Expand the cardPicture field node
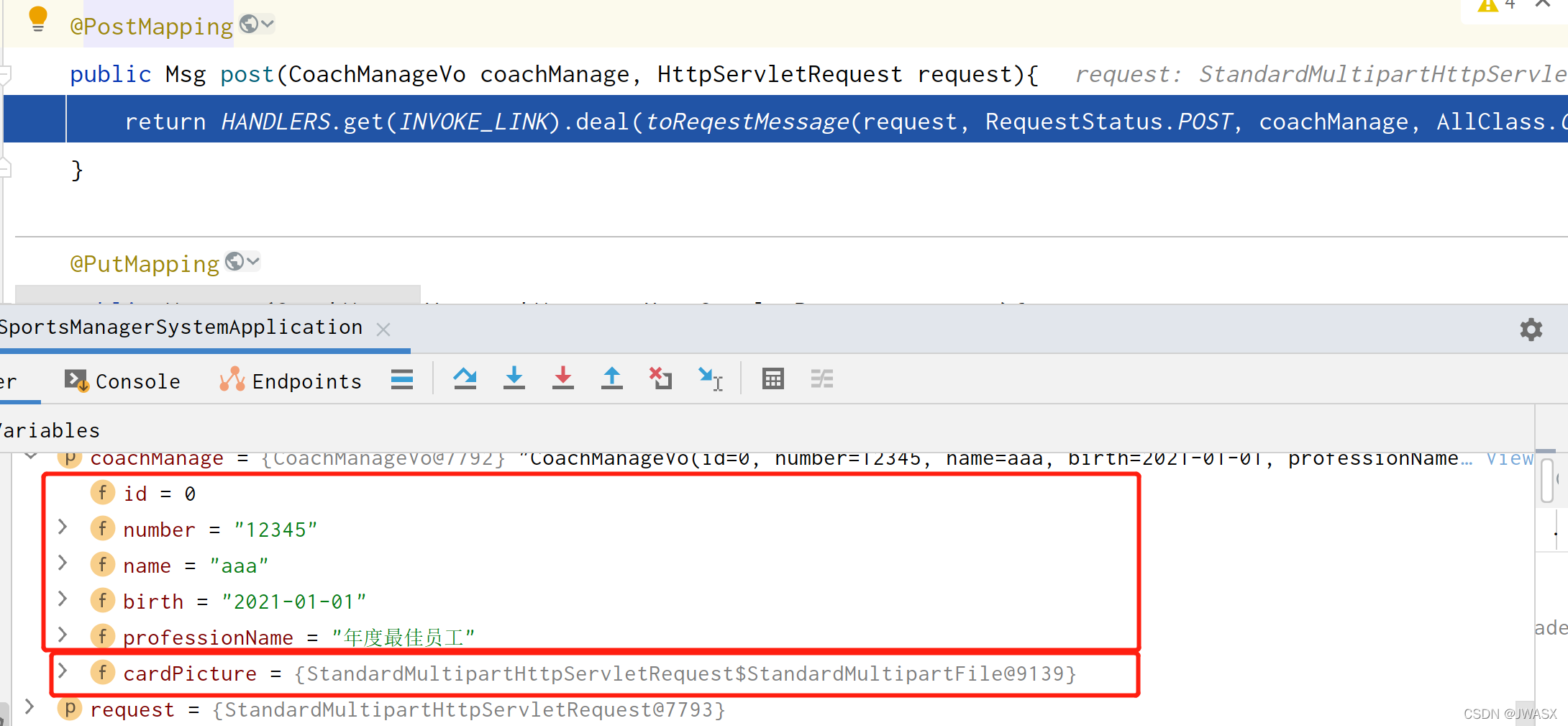 pos(63,671)
